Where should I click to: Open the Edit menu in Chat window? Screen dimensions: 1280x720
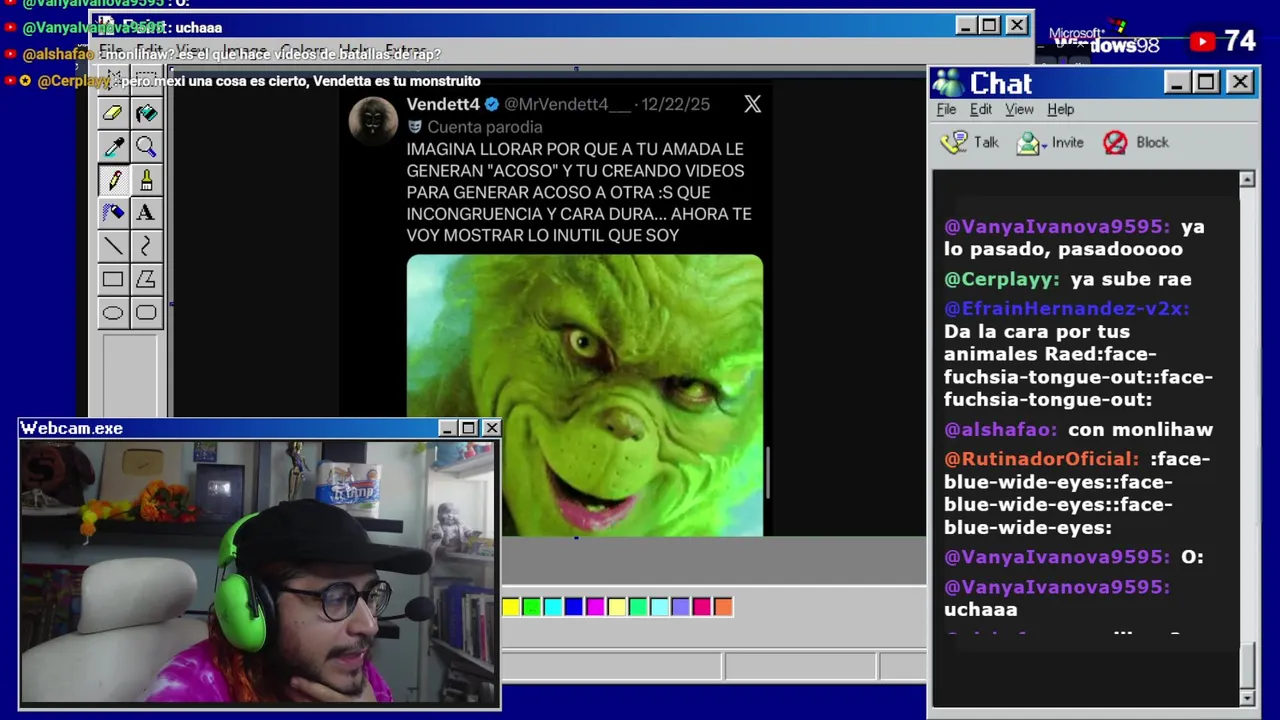(x=980, y=109)
